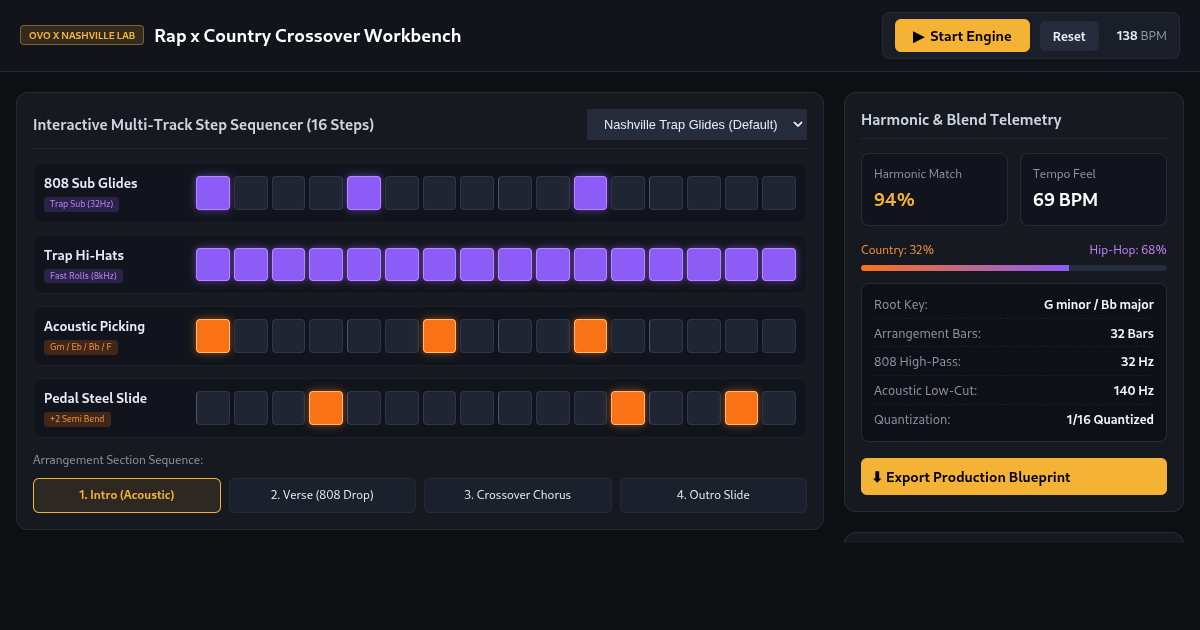Click the Harmonic & Blend Telemetry heading
Screen dimensions: 1200x630
961,119
